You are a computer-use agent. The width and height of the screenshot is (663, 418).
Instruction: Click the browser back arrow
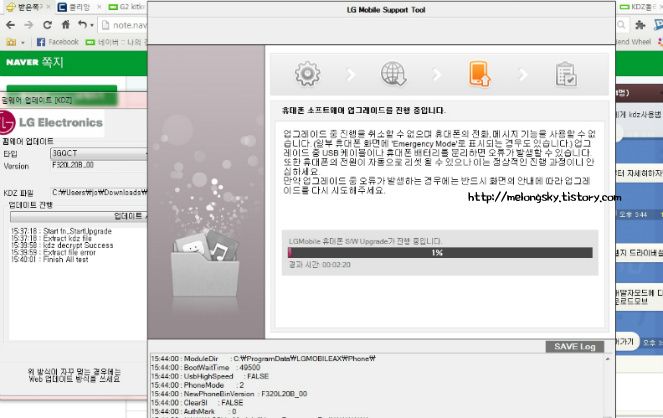[11, 25]
